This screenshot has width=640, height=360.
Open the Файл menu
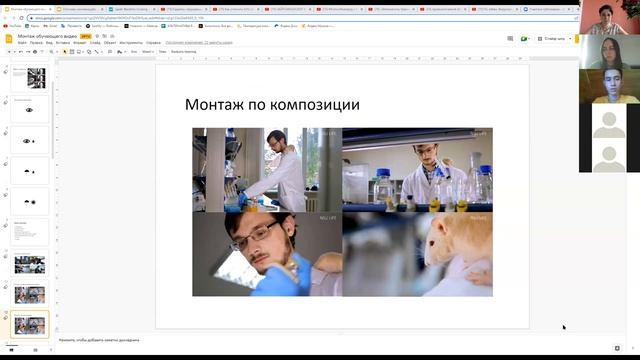coord(22,42)
